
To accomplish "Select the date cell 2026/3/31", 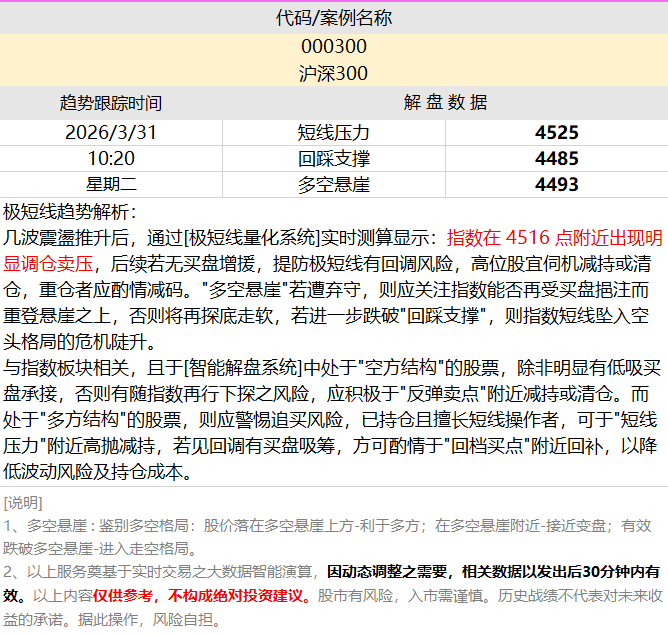I will coord(110,132).
